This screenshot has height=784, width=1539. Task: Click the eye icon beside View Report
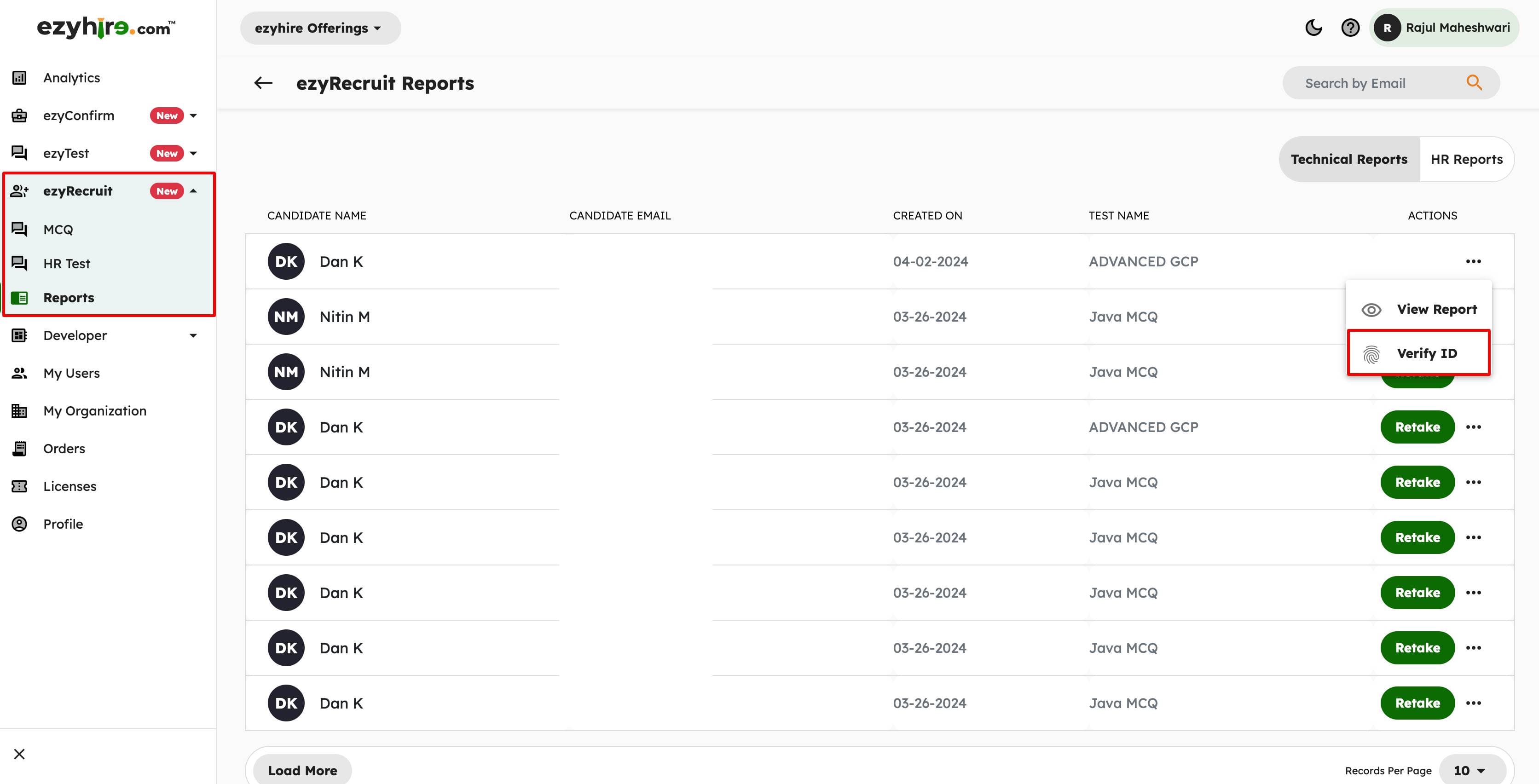[x=1371, y=310]
